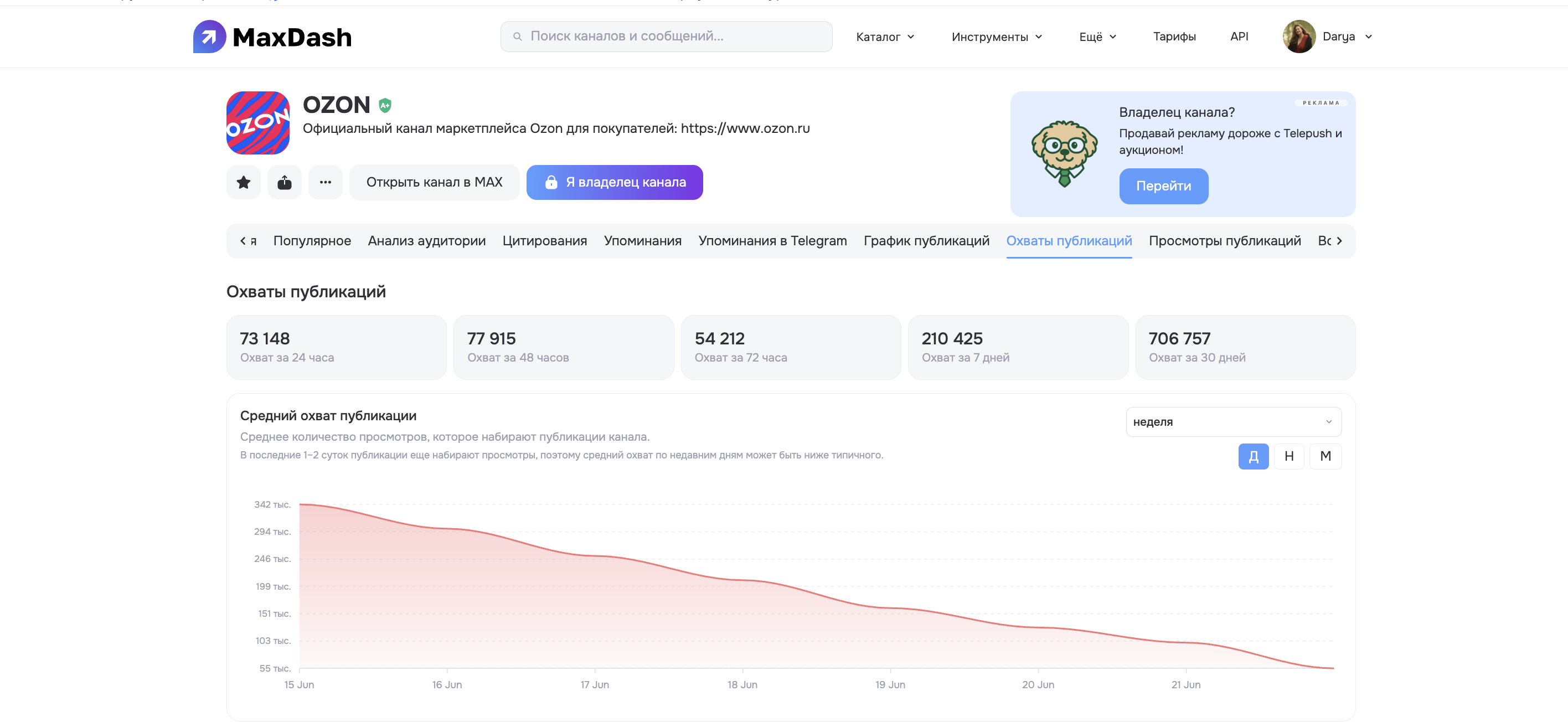Click the MaxDash logo icon
The height and width of the screenshot is (722, 1568).
[x=209, y=37]
